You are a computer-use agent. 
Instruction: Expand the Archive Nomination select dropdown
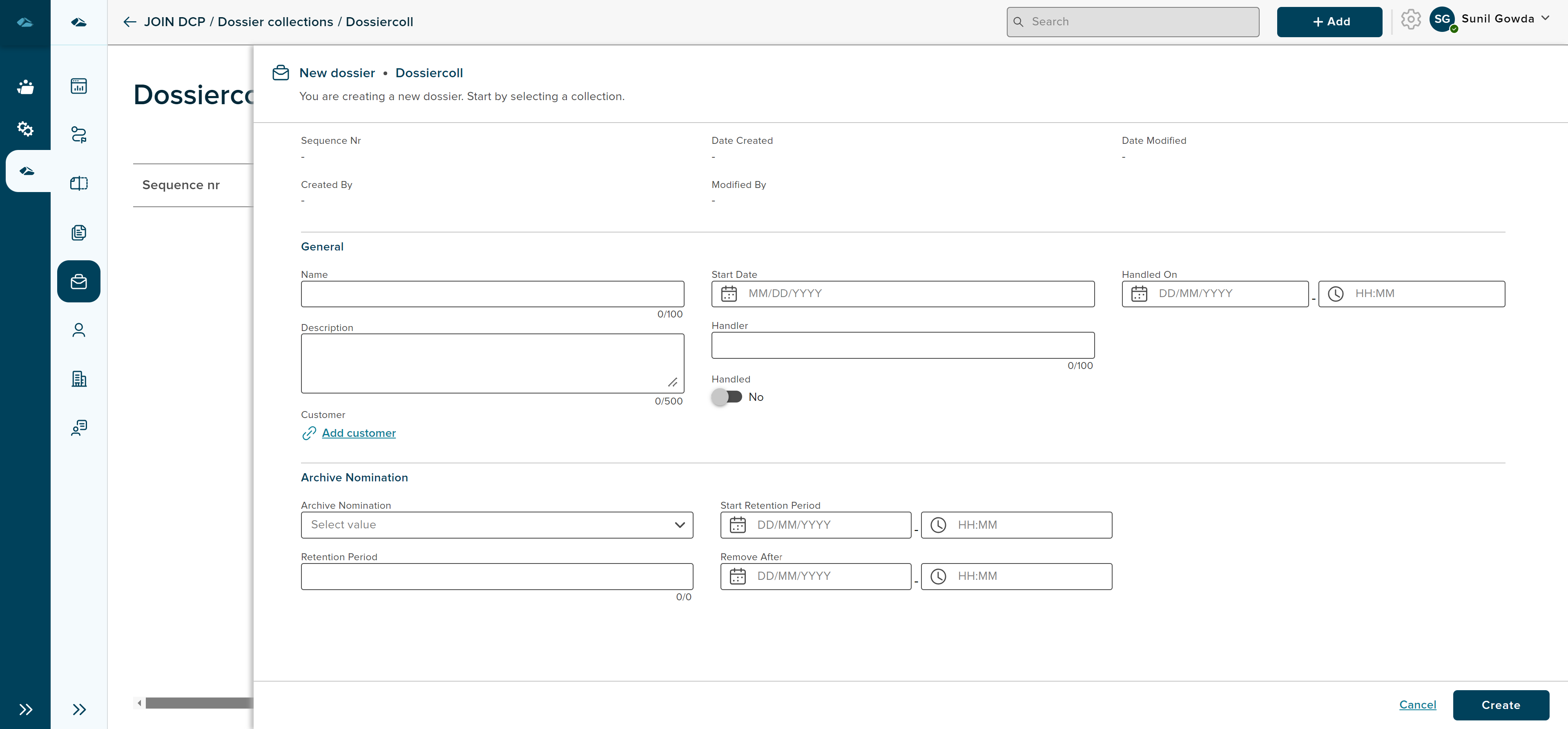(x=497, y=525)
